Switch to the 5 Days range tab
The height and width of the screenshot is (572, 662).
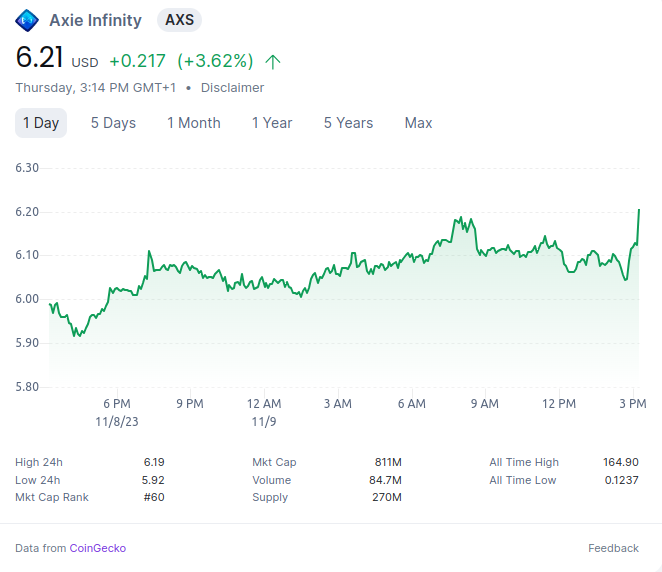coord(113,123)
